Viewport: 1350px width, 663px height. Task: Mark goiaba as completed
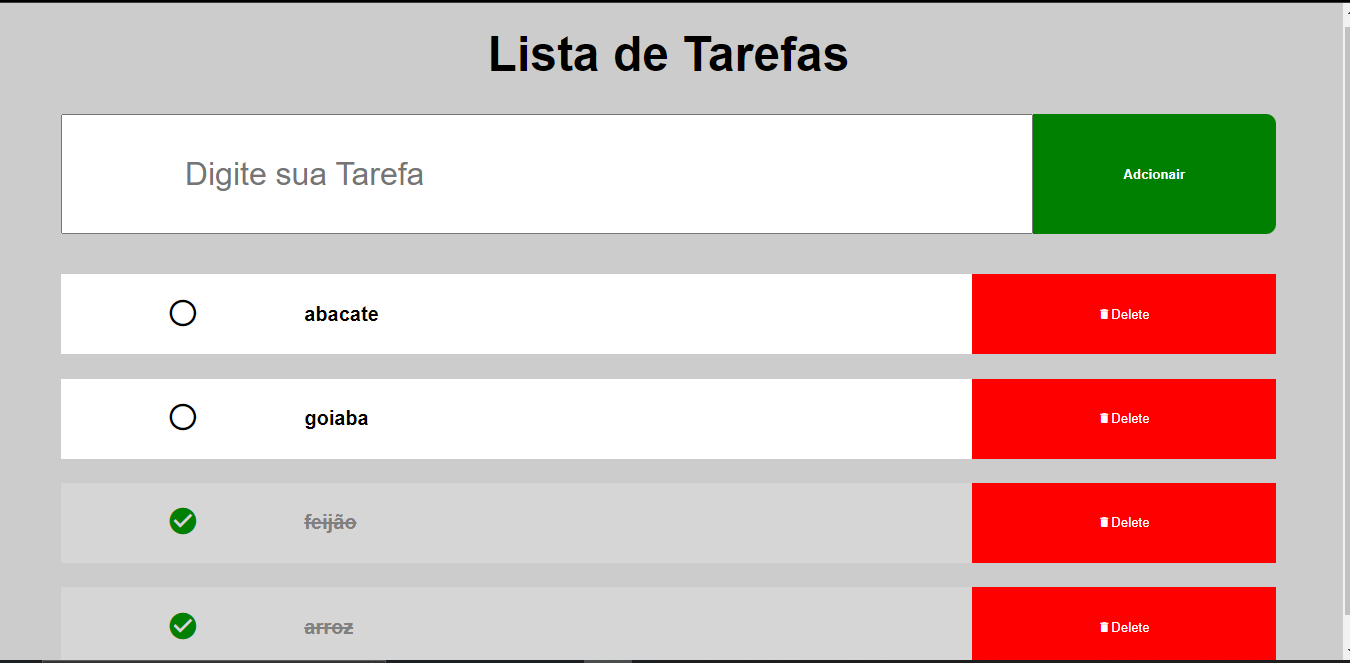(183, 417)
